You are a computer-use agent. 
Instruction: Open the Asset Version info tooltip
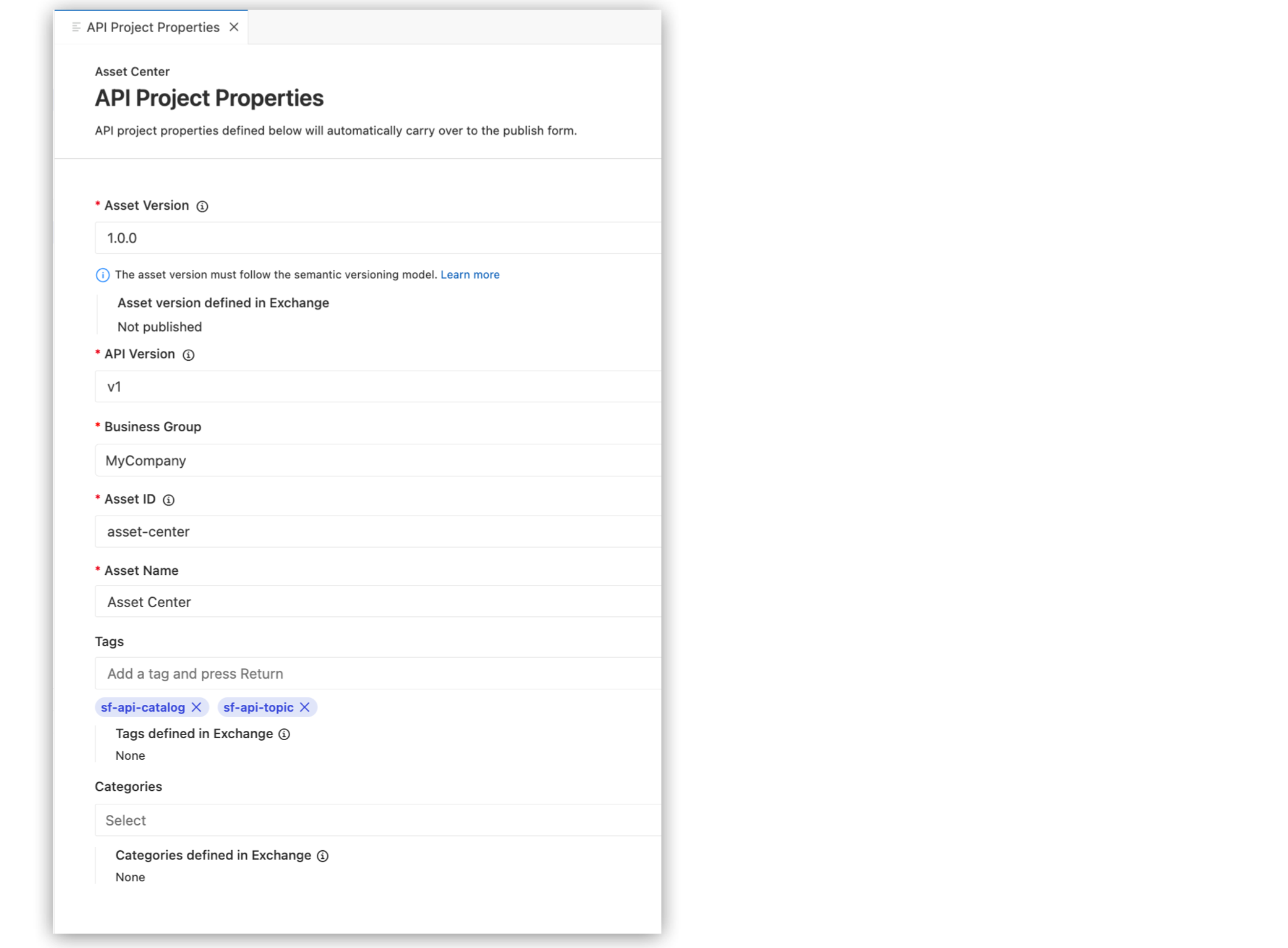[x=202, y=206]
